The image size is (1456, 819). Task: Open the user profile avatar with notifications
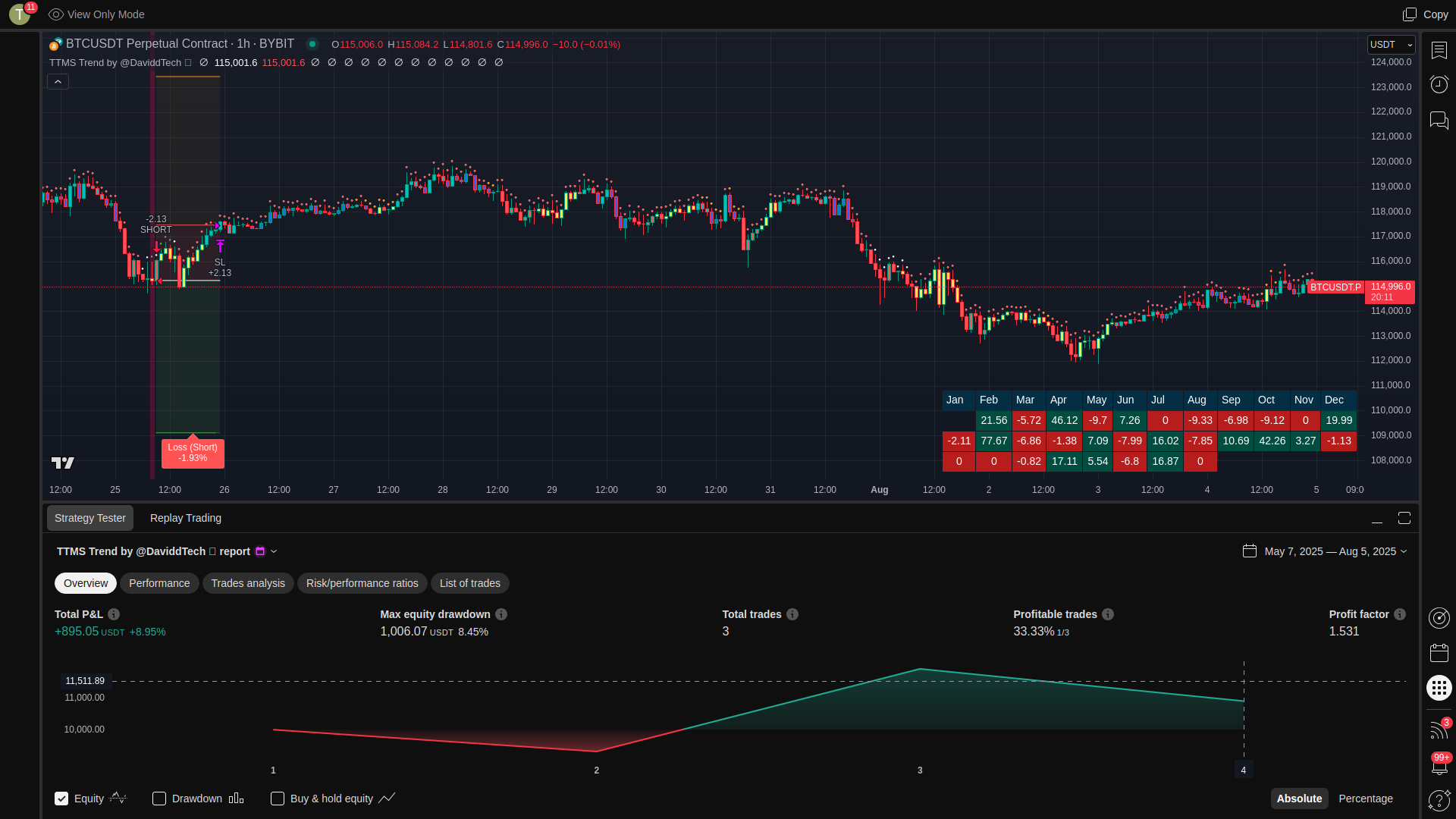pos(20,14)
